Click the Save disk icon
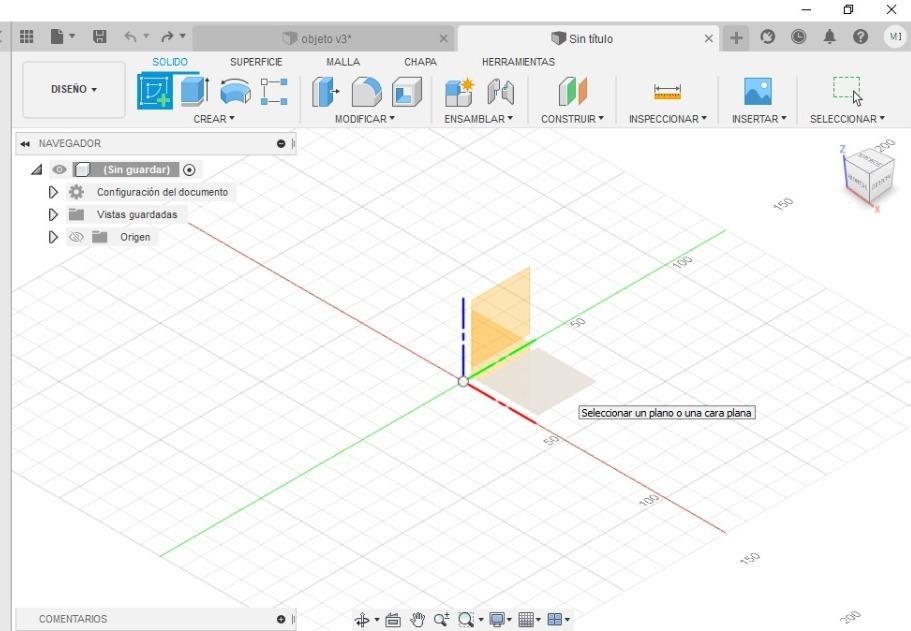911x631 pixels. click(x=99, y=37)
